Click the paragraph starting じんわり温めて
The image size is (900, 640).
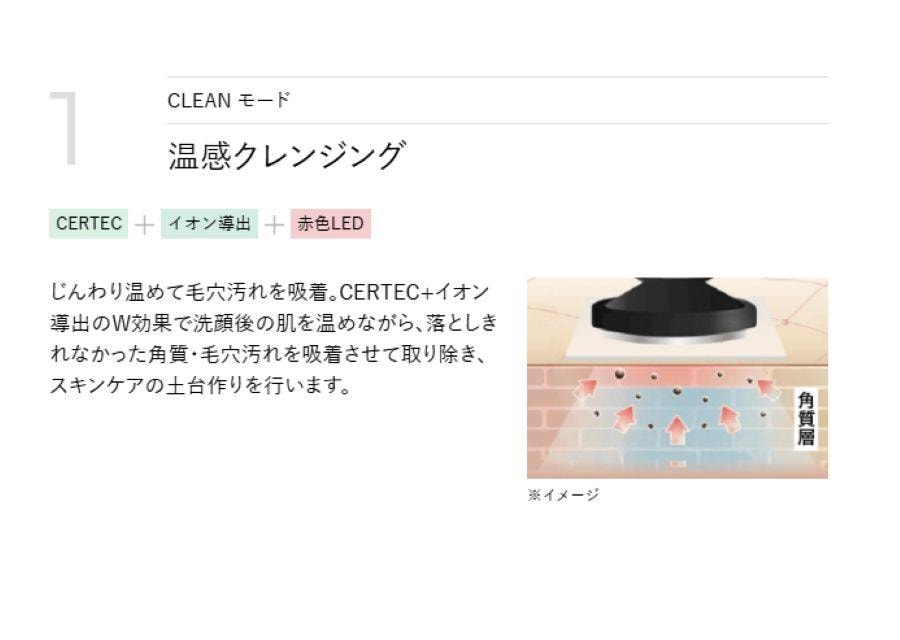pos(273,339)
